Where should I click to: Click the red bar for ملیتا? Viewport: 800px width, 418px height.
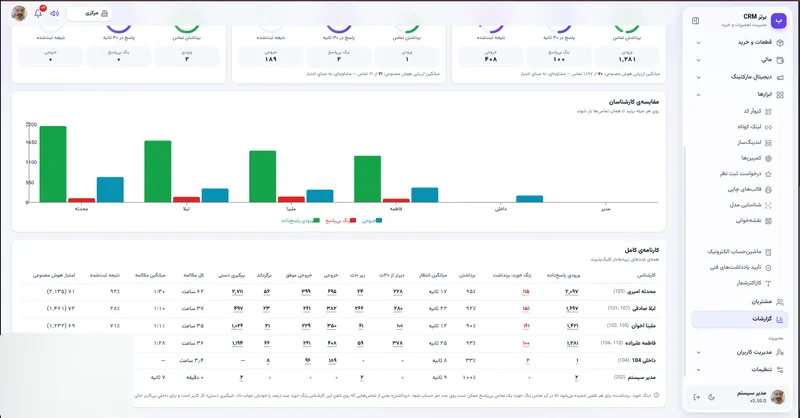[291, 200]
